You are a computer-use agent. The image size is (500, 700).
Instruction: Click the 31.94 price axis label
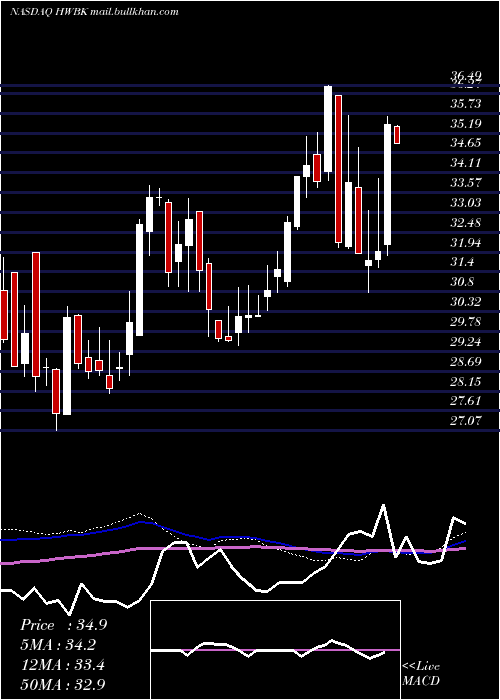coord(465,243)
